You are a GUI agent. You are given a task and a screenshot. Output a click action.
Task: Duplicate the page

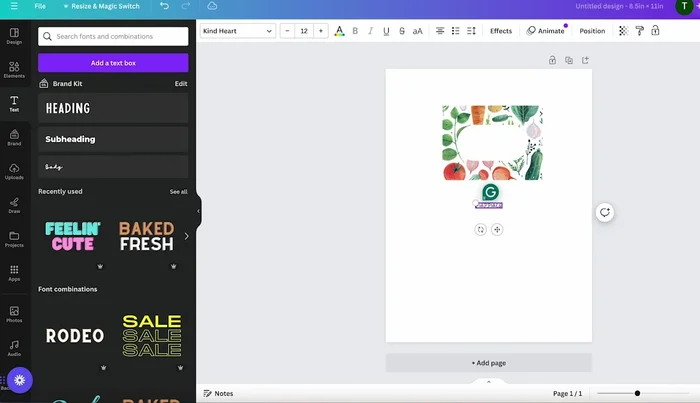(569, 60)
